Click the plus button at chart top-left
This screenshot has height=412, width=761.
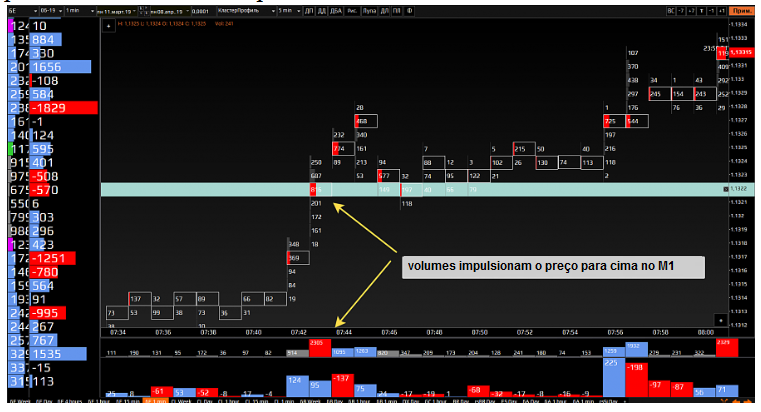(x=107, y=25)
